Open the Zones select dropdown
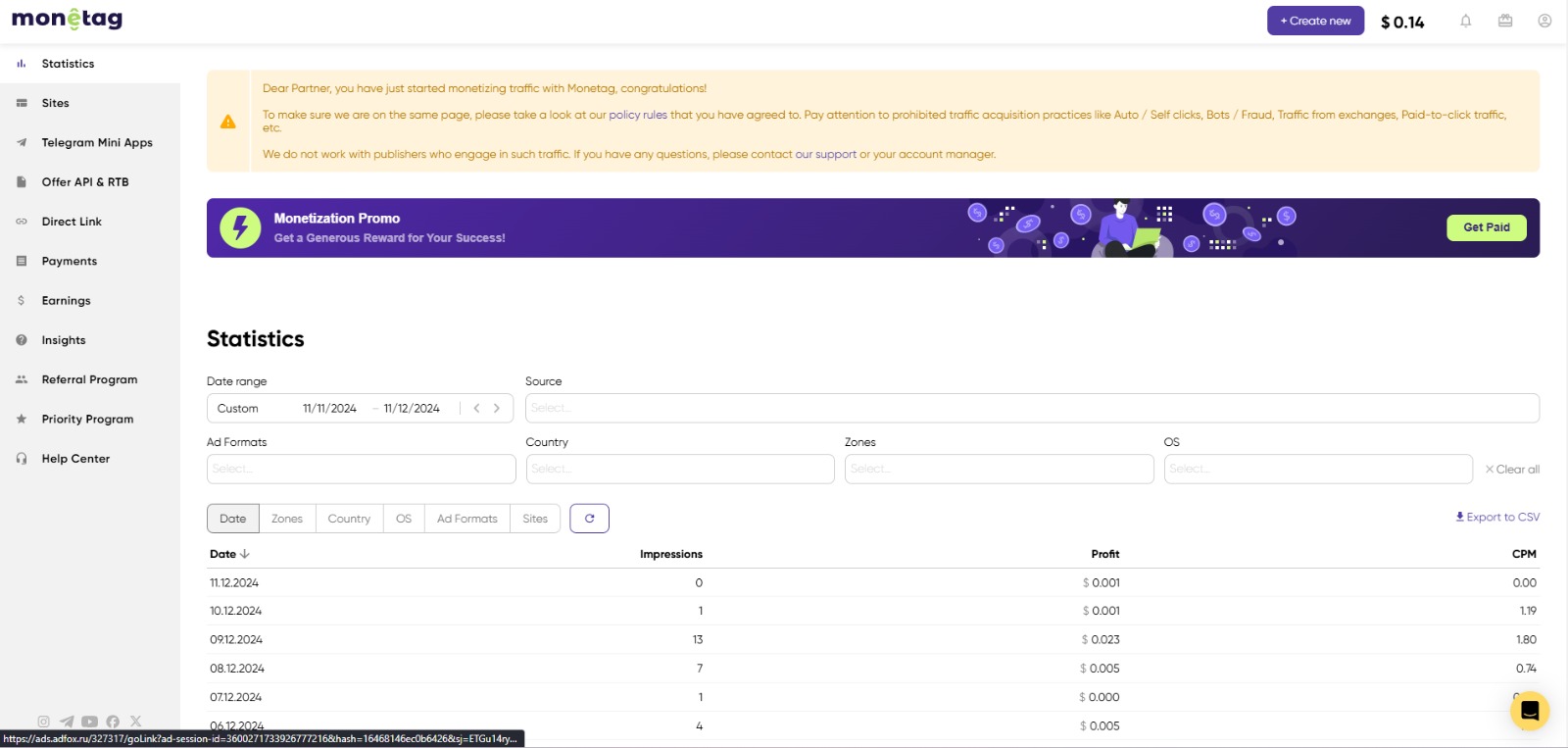The image size is (1568, 748). pyautogui.click(x=999, y=469)
